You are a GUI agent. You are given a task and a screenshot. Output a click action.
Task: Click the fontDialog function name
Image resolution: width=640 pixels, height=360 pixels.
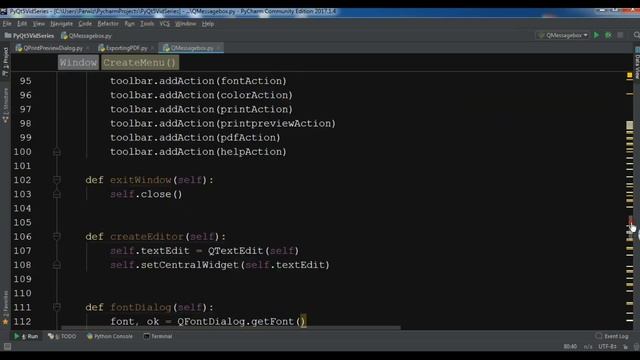pos(140,307)
